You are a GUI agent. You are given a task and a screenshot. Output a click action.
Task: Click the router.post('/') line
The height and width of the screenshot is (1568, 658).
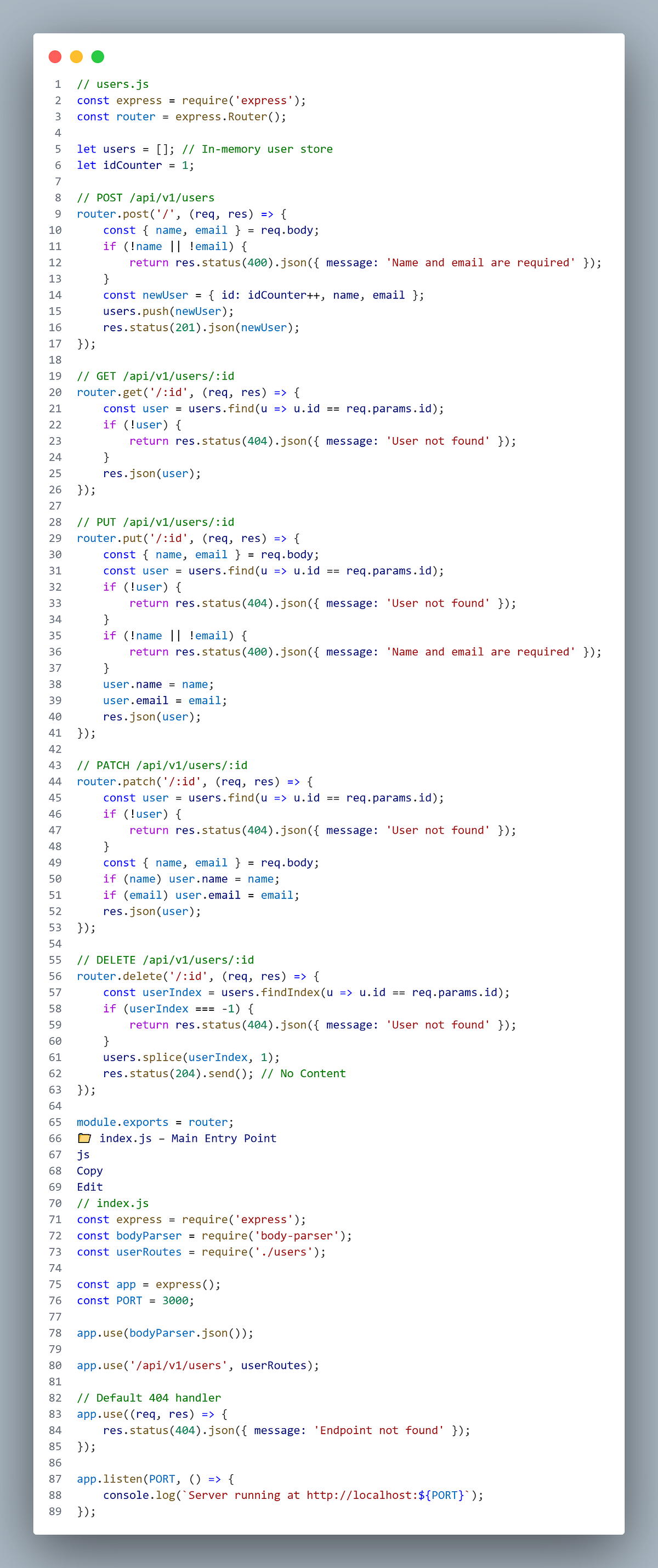[181, 214]
